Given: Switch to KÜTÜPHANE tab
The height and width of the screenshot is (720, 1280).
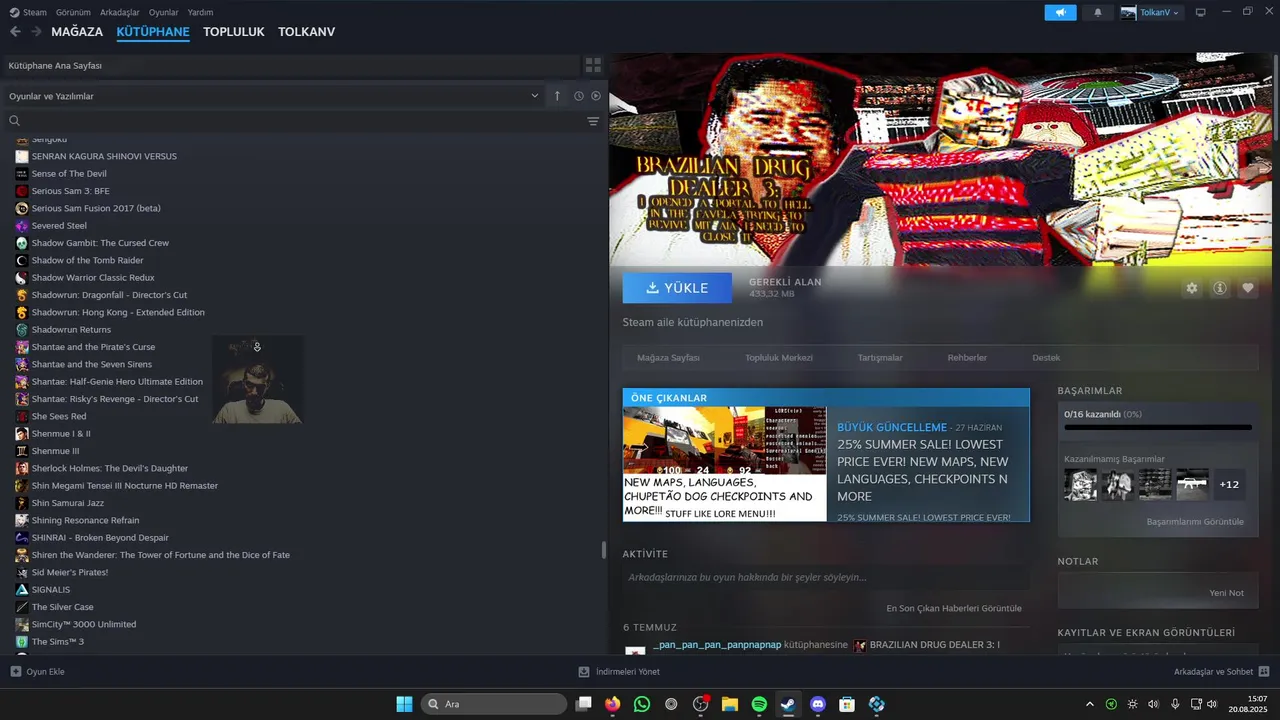Looking at the screenshot, I should tap(153, 32).
